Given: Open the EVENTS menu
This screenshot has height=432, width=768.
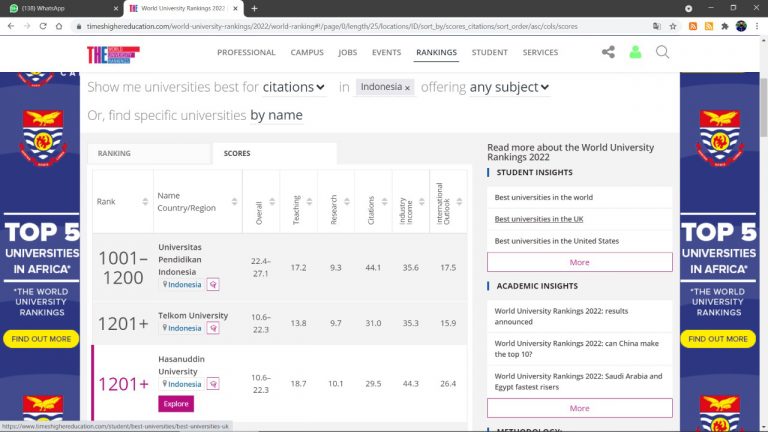Looking at the screenshot, I should pos(386,52).
